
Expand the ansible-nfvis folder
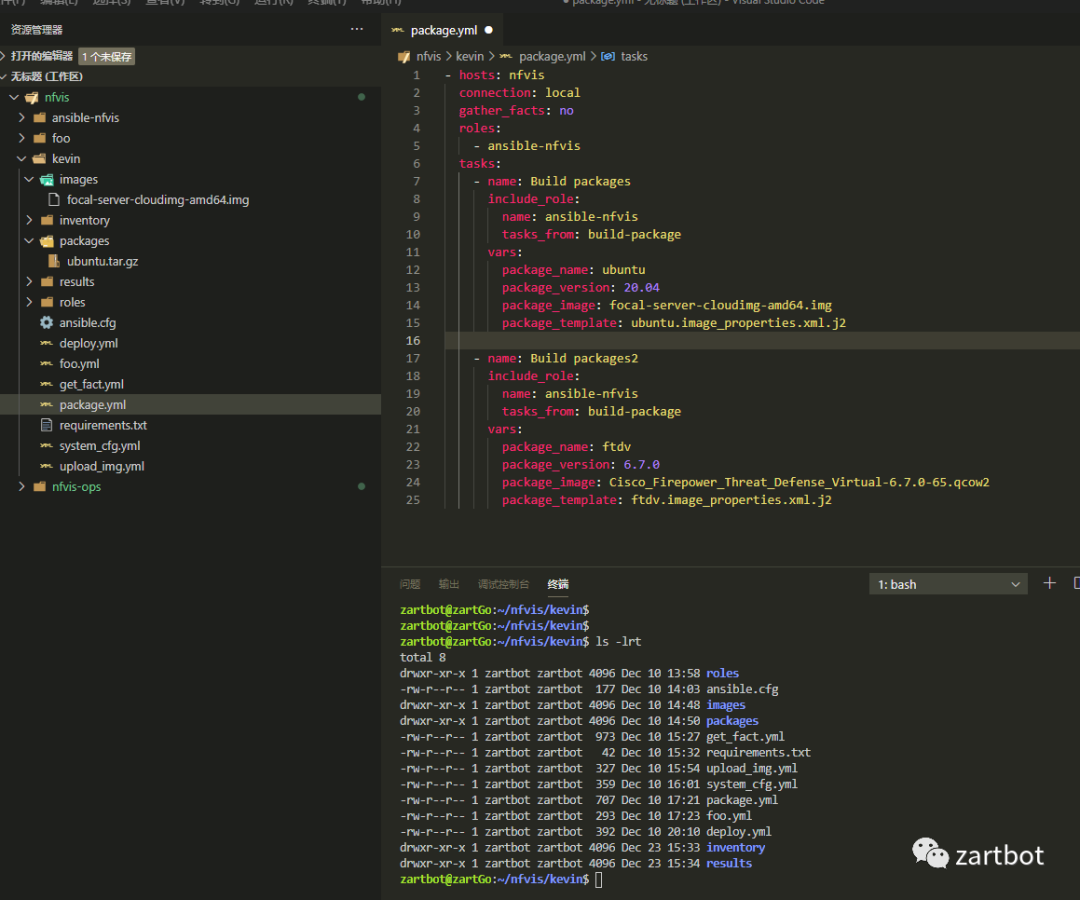click(22, 118)
